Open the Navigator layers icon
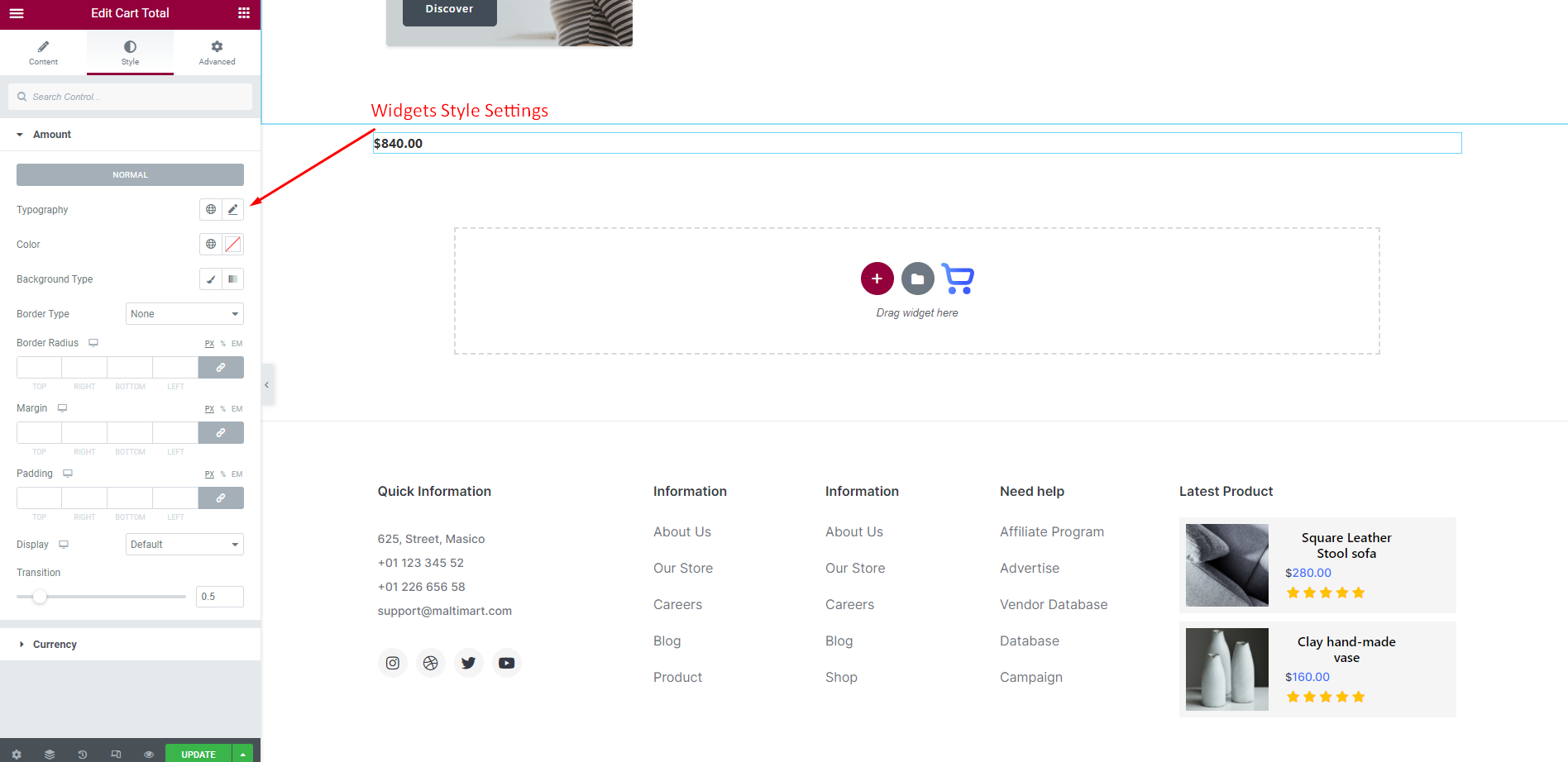This screenshot has height=762, width=1568. click(x=50, y=754)
